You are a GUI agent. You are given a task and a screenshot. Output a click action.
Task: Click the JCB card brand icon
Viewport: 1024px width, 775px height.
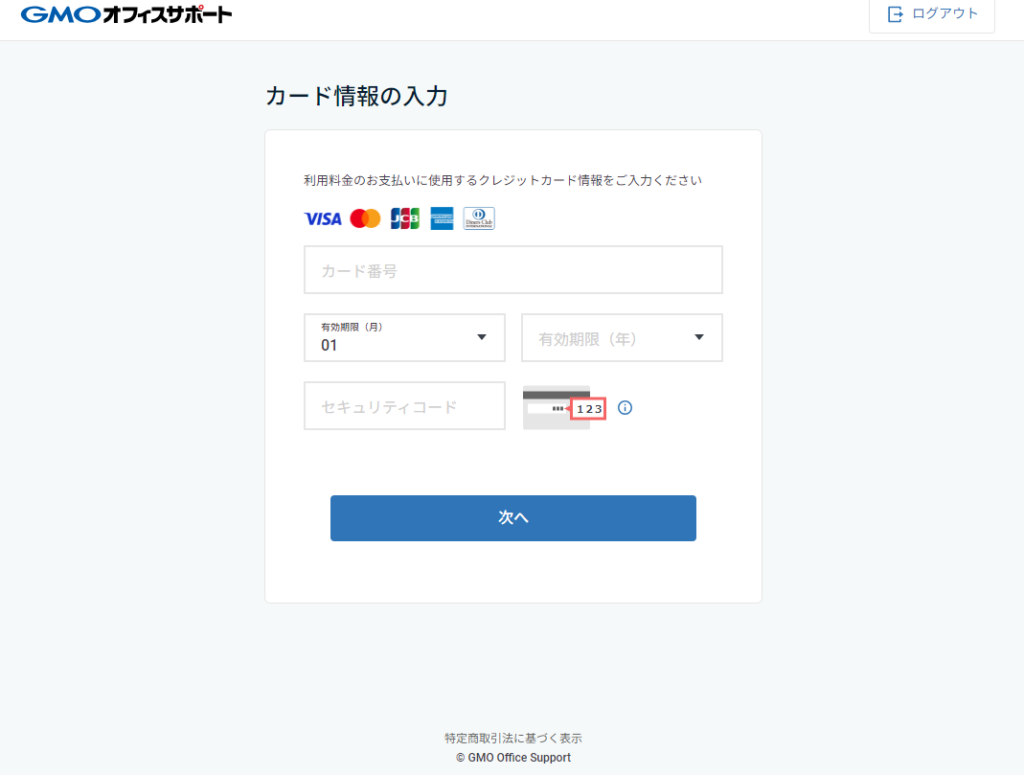coord(405,219)
